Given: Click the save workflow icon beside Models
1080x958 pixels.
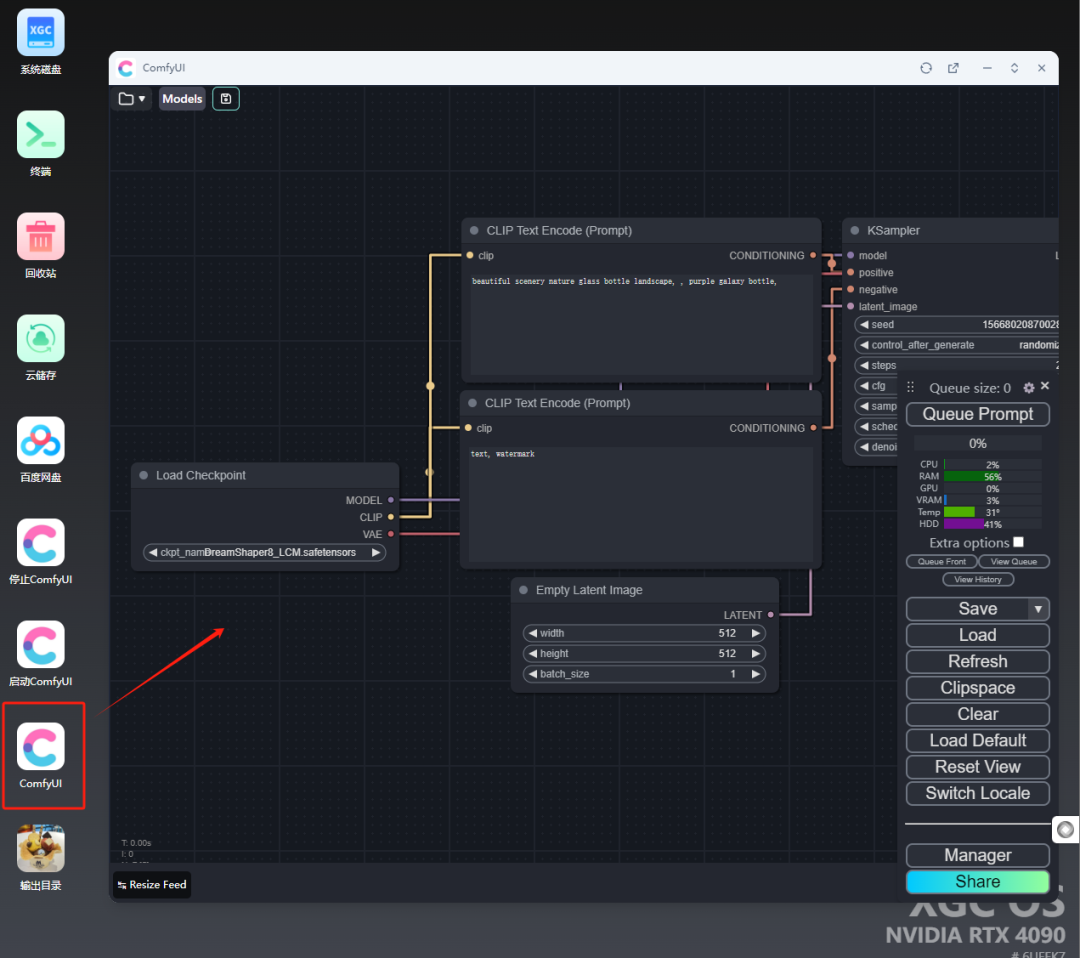Looking at the screenshot, I should coord(226,99).
